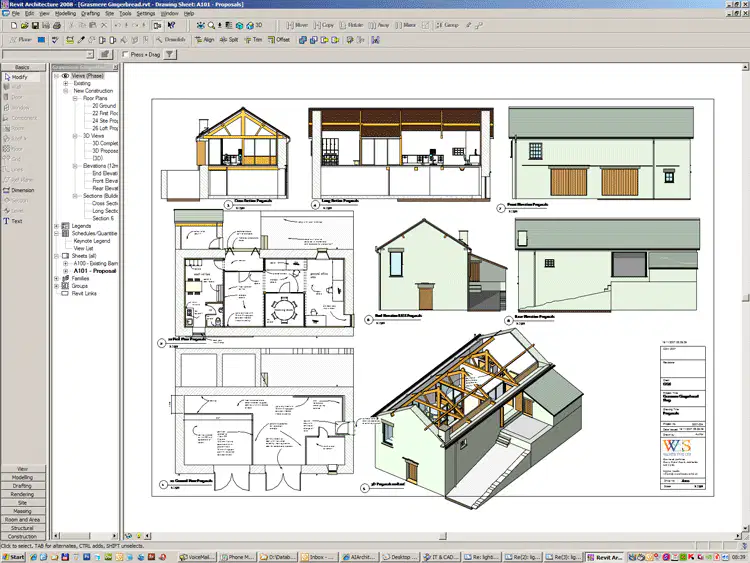
Task: Select the Split tool
Action: (229, 40)
